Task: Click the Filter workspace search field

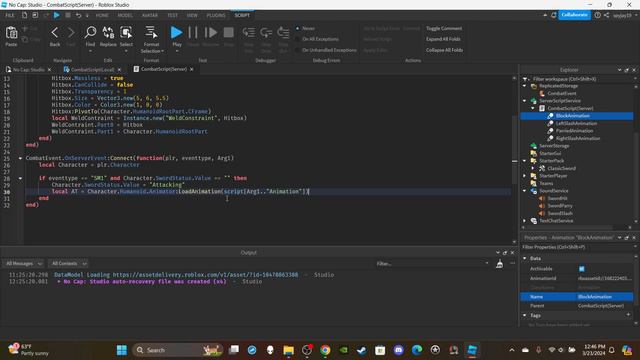Action: pos(579,79)
